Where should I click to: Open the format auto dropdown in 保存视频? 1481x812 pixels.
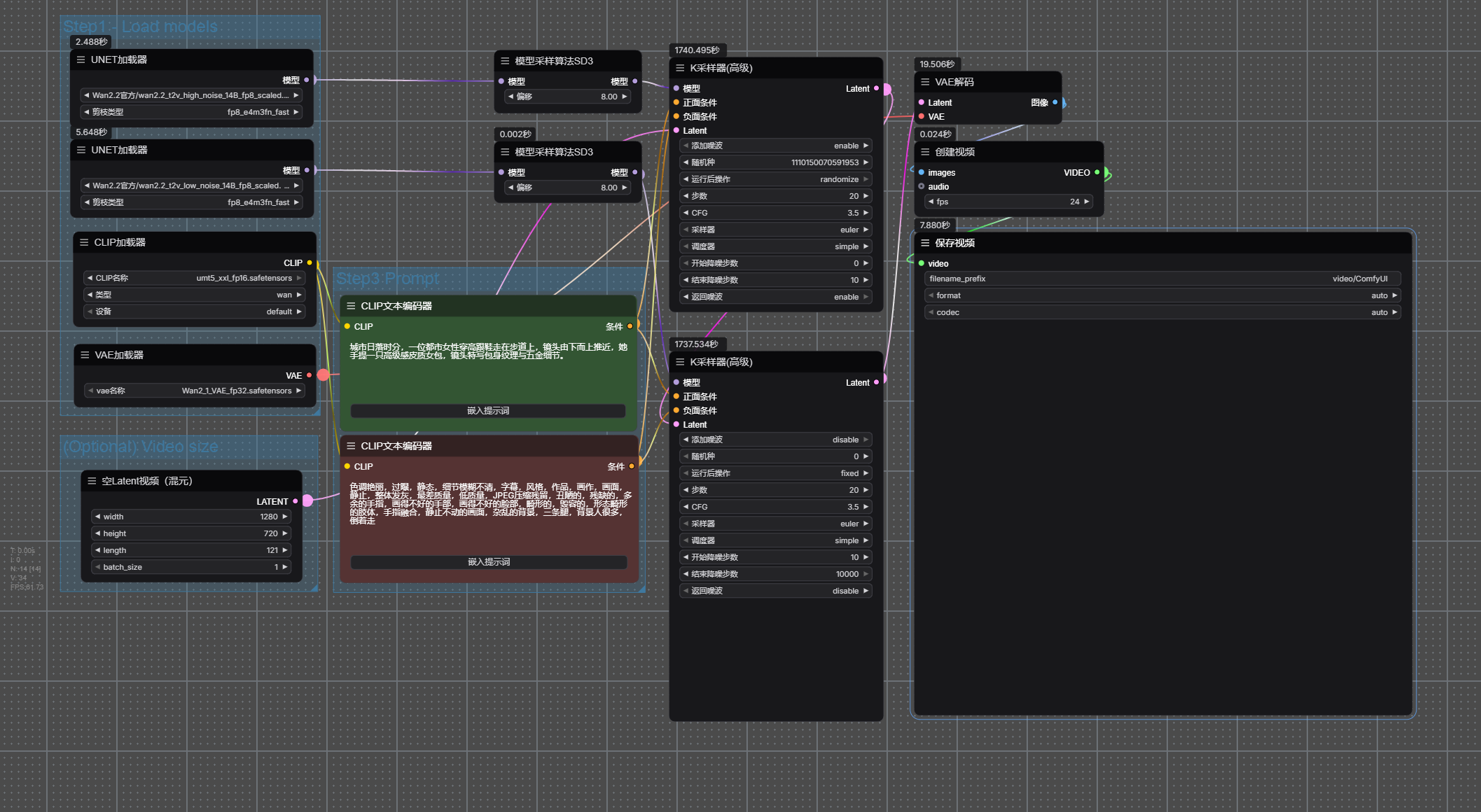[x=1162, y=295]
